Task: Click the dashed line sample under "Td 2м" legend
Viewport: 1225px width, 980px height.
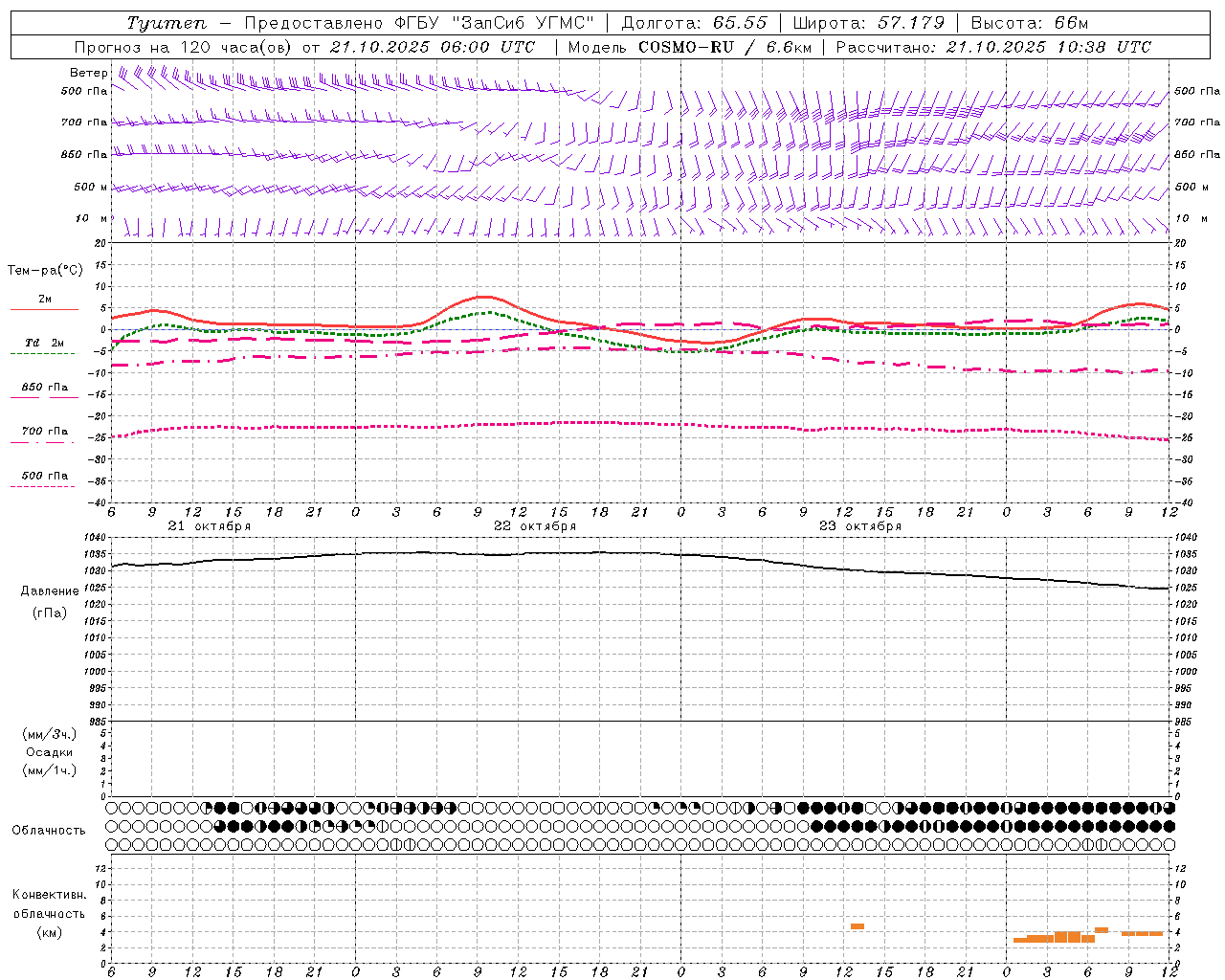Action: click(42, 354)
